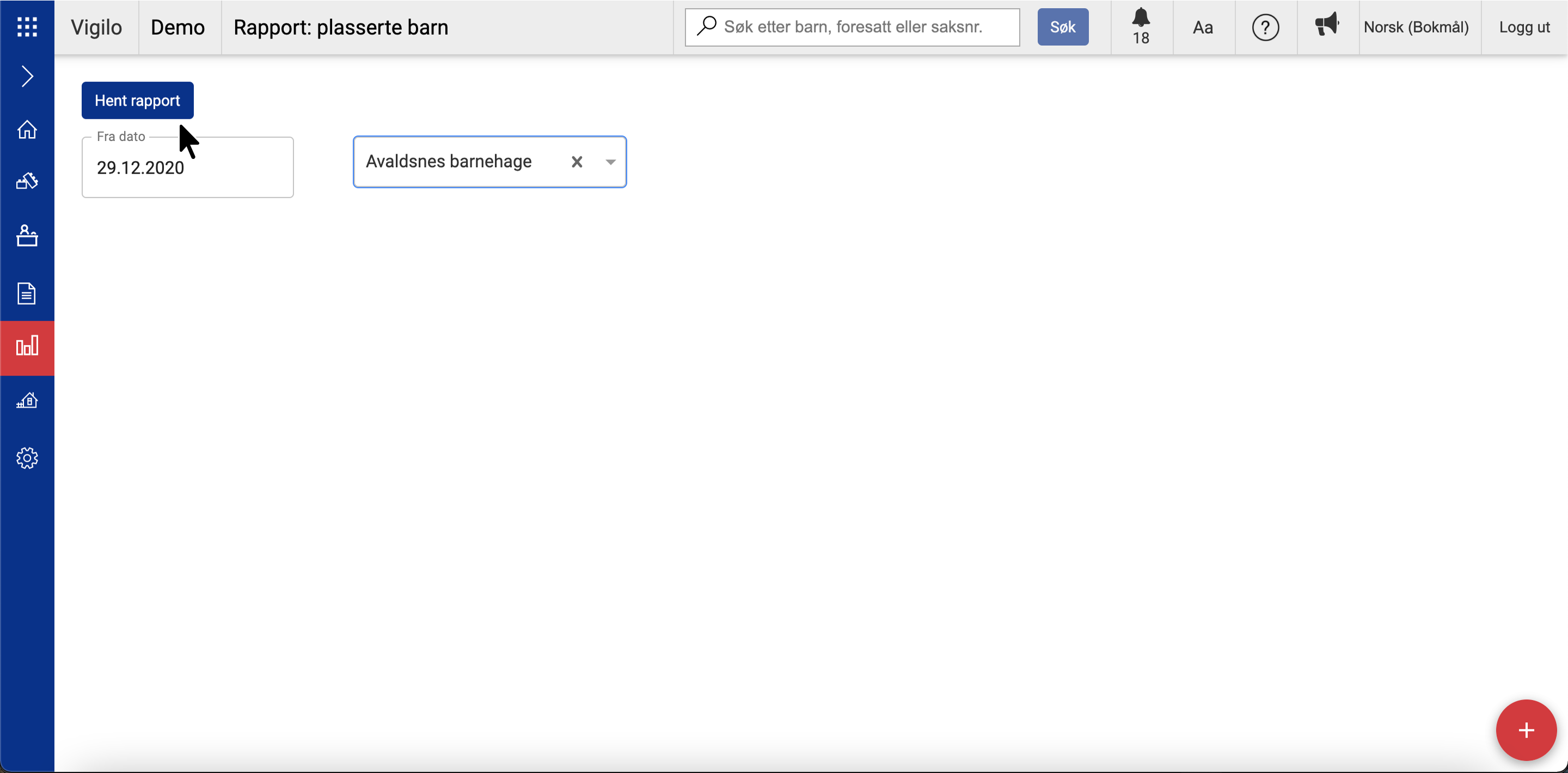
Task: Click the Søk button
Action: tap(1063, 27)
